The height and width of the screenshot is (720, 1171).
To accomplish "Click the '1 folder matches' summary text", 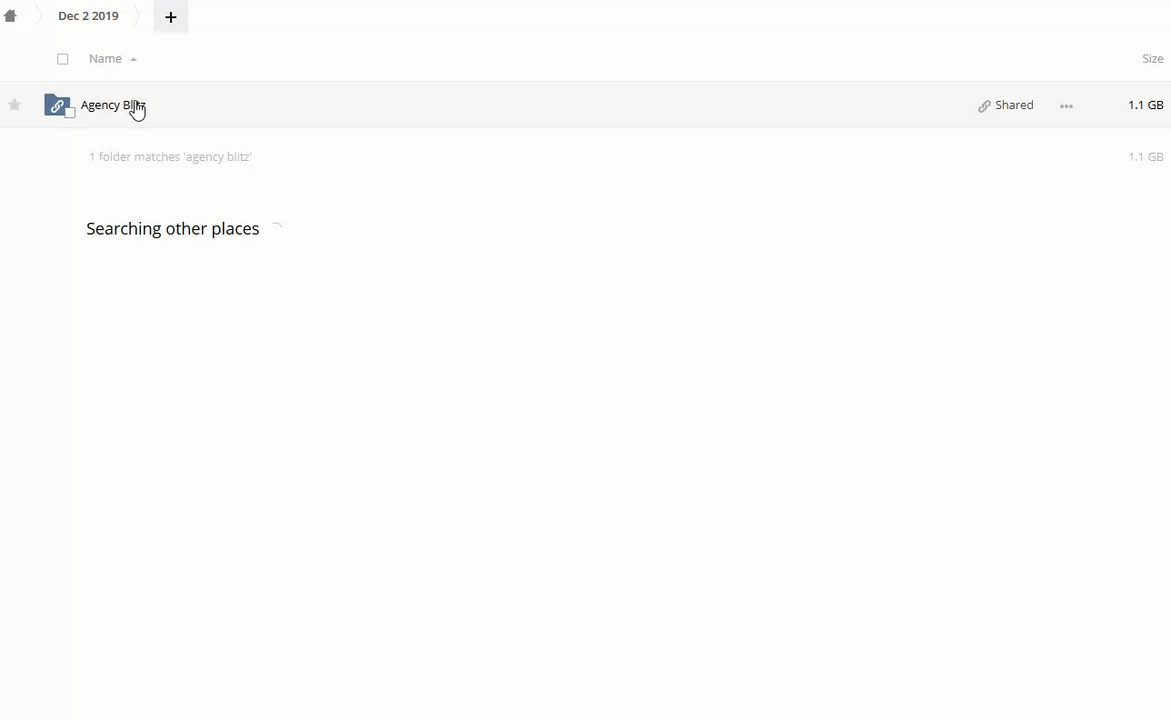I will coord(170,157).
